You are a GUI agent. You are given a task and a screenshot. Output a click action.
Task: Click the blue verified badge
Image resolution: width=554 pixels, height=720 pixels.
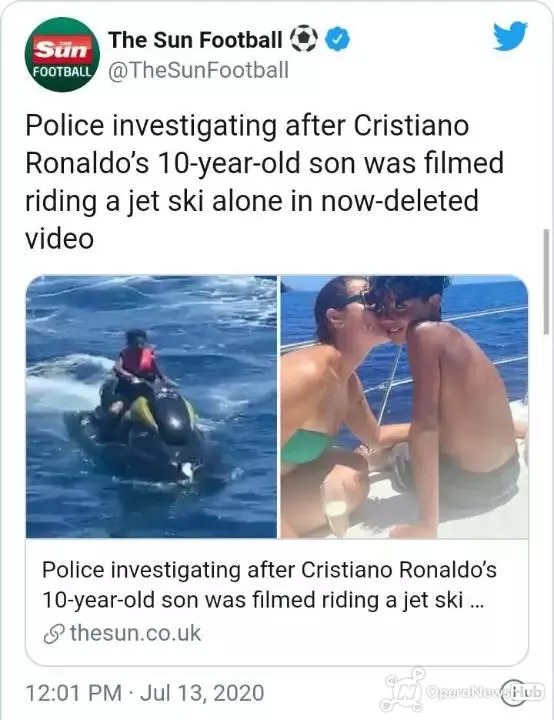pos(338,39)
